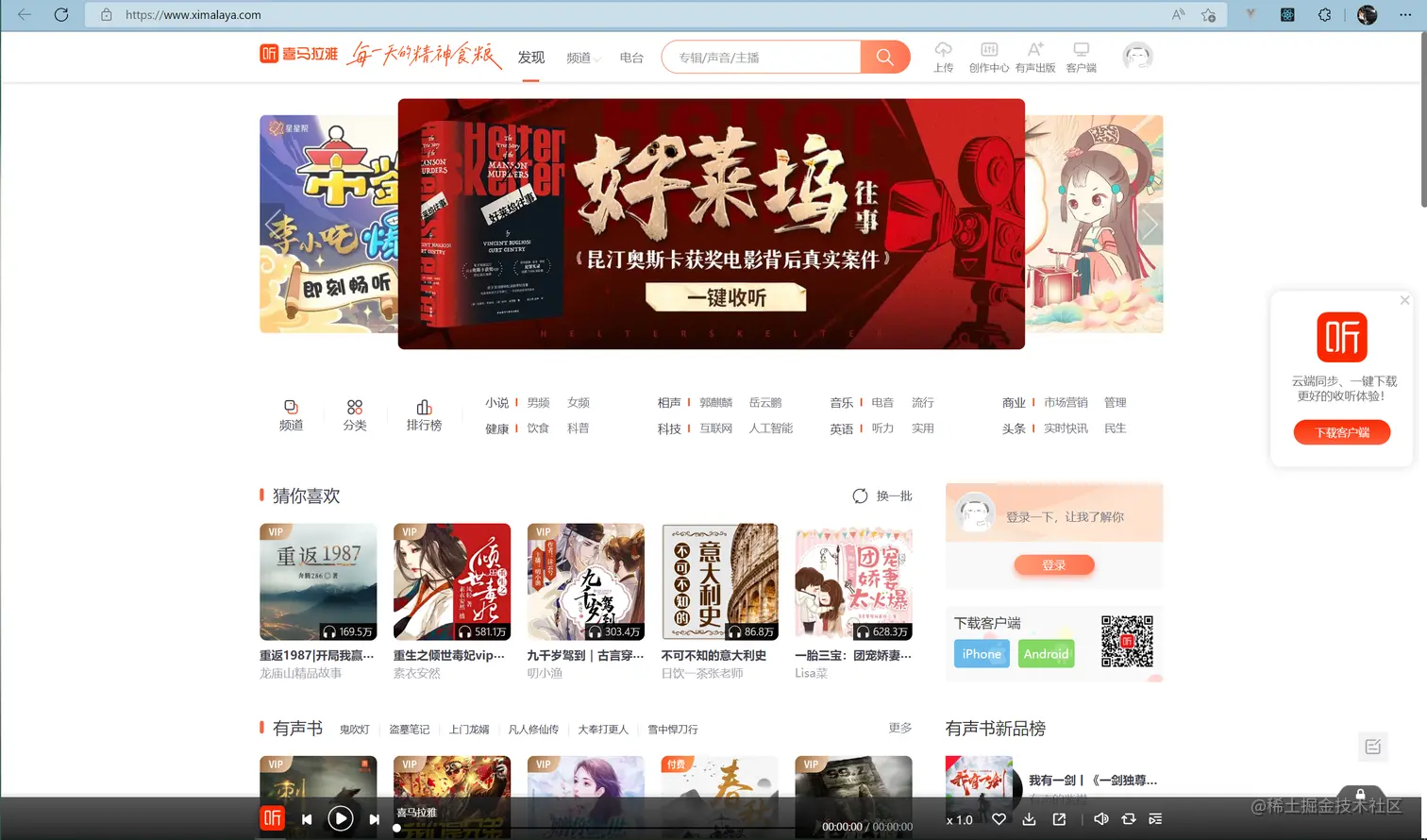Click the download icon in the player bar
The image size is (1427, 840).
point(1029,819)
